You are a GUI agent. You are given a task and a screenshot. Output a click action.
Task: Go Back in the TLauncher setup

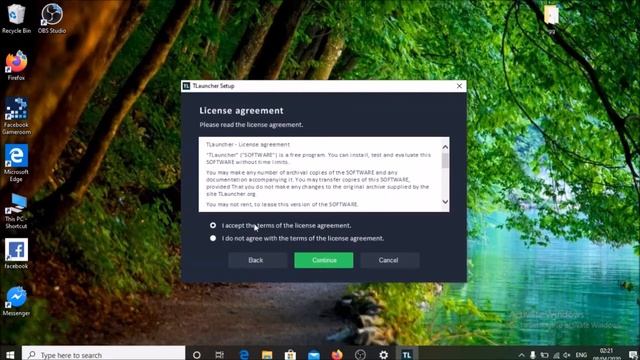[x=256, y=260]
